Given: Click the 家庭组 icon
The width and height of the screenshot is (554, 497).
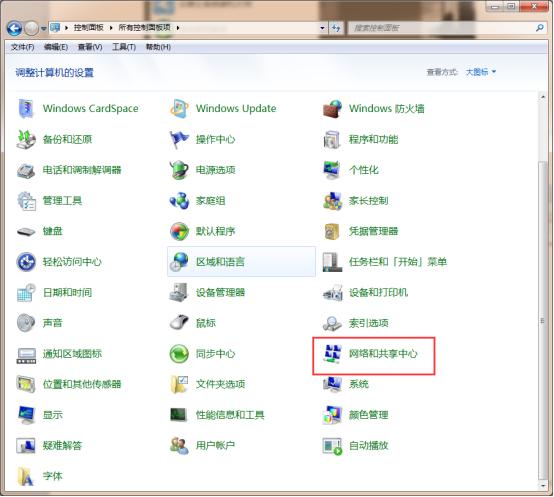Looking at the screenshot, I should (179, 201).
